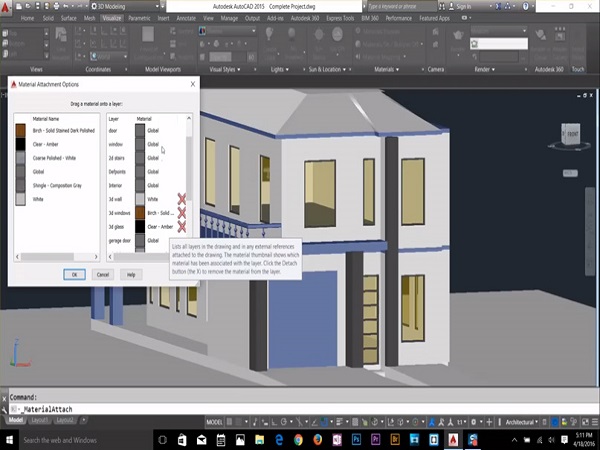Switch to the Surface ribbon tab
Image resolution: width=600 pixels, height=450 pixels.
point(68,18)
